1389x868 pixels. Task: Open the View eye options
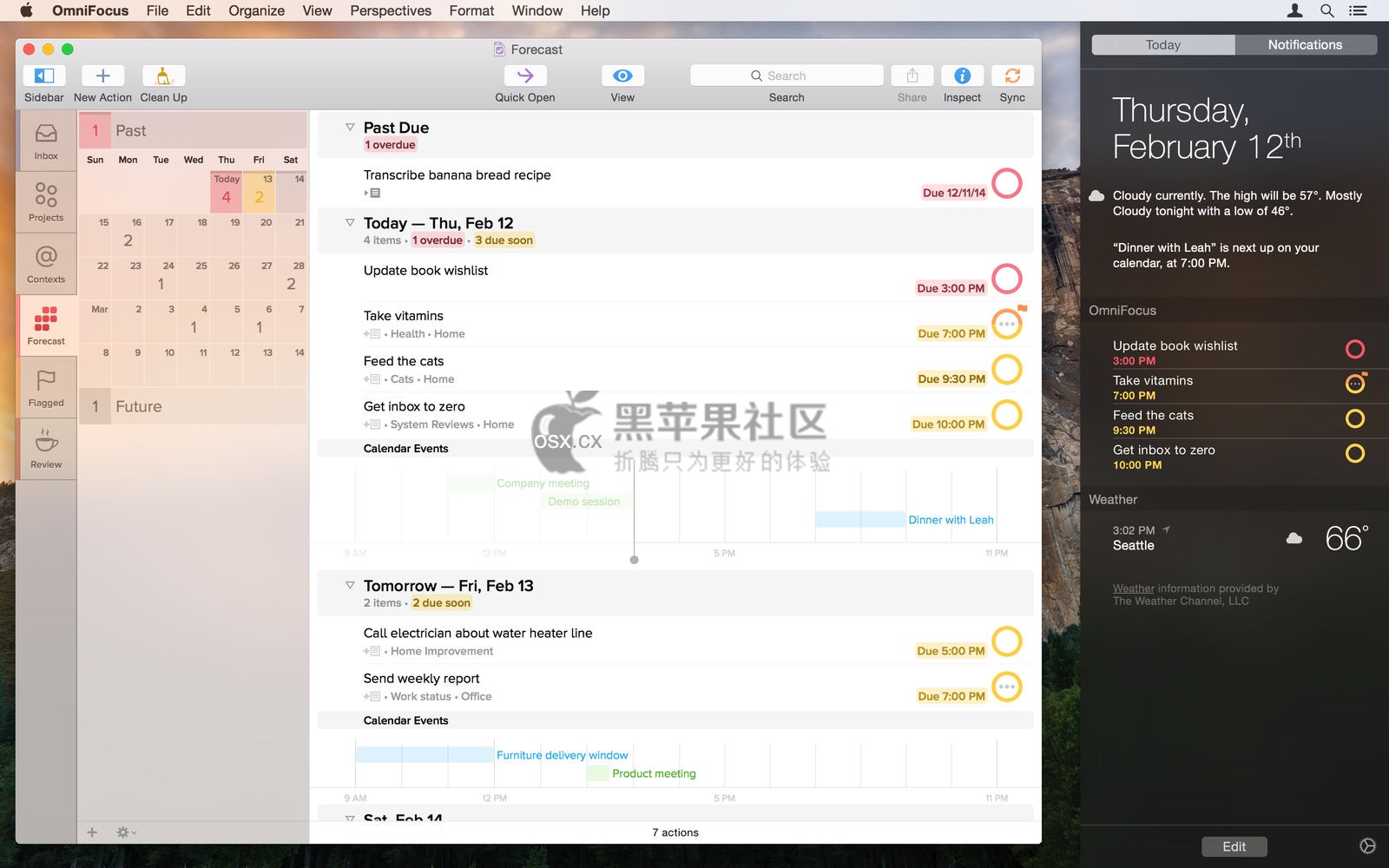622,76
